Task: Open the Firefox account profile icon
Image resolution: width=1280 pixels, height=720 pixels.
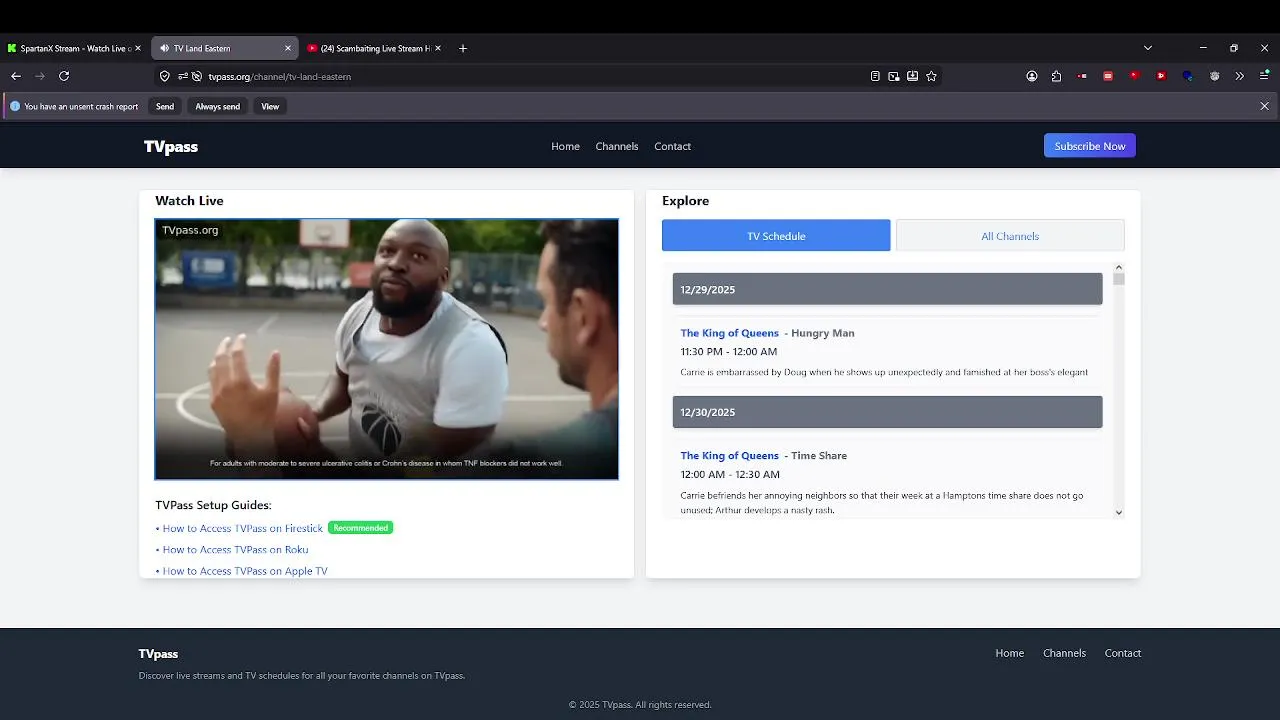Action: pyautogui.click(x=1032, y=76)
